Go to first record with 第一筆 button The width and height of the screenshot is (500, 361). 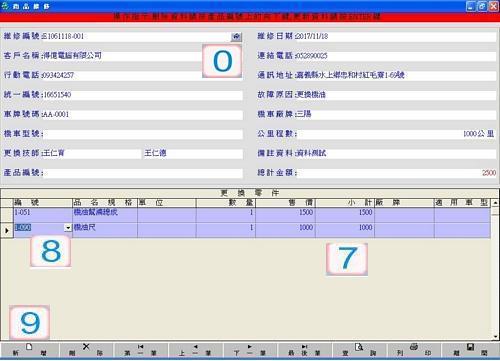[140, 350]
